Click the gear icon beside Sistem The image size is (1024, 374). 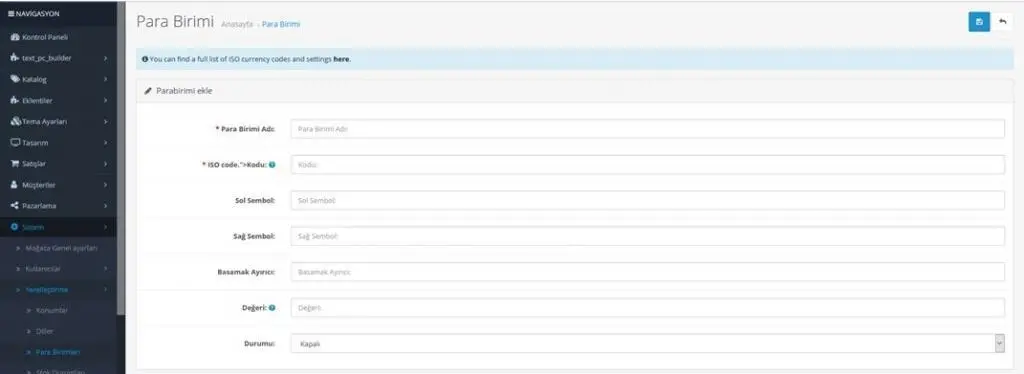(x=15, y=226)
